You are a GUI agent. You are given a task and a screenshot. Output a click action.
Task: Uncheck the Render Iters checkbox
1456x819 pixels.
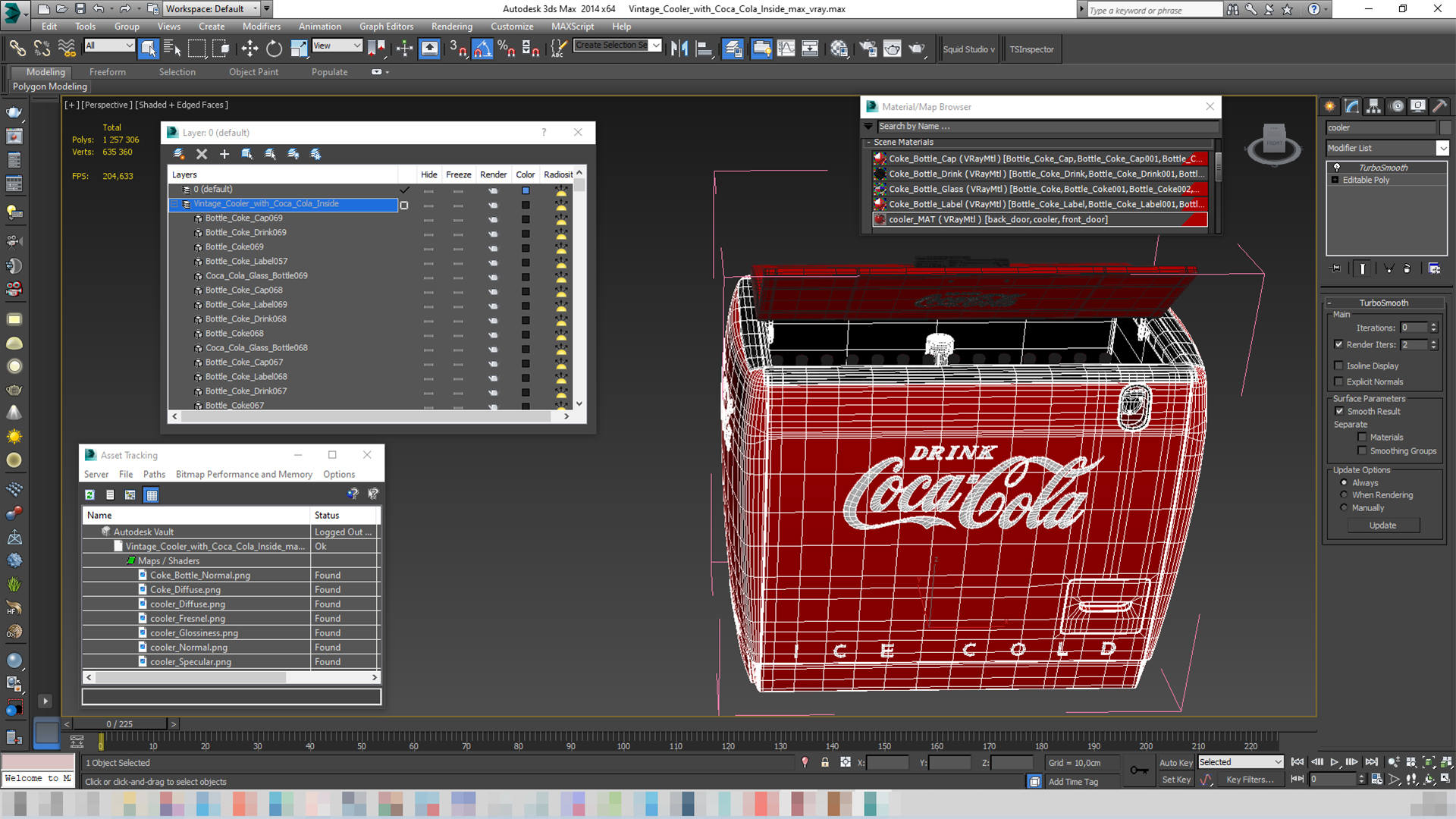1338,344
